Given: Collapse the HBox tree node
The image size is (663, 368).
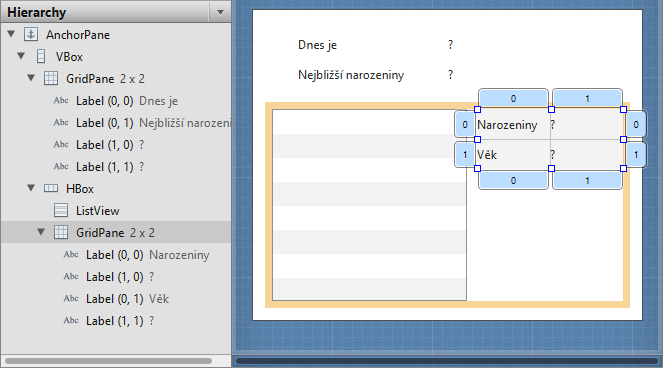Looking at the screenshot, I should coord(31,188).
